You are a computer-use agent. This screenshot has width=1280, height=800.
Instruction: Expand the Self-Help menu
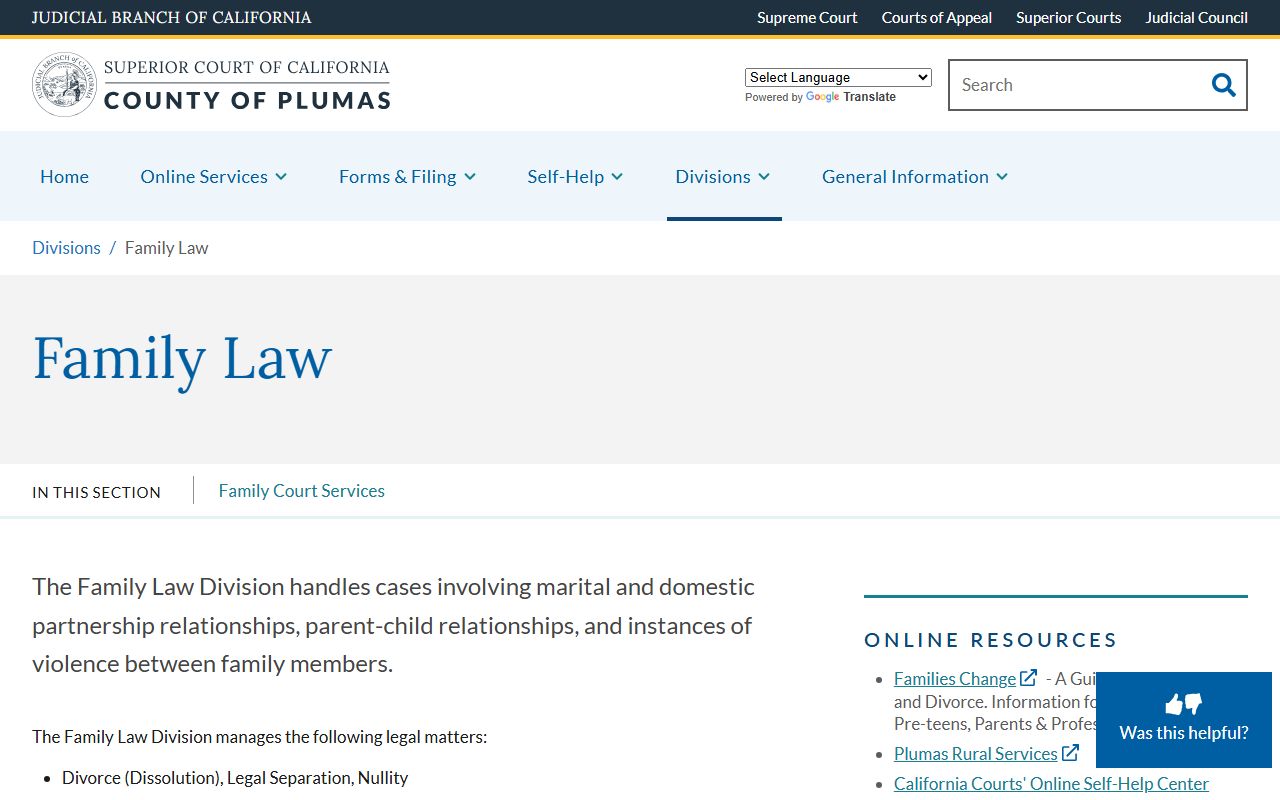(x=575, y=176)
